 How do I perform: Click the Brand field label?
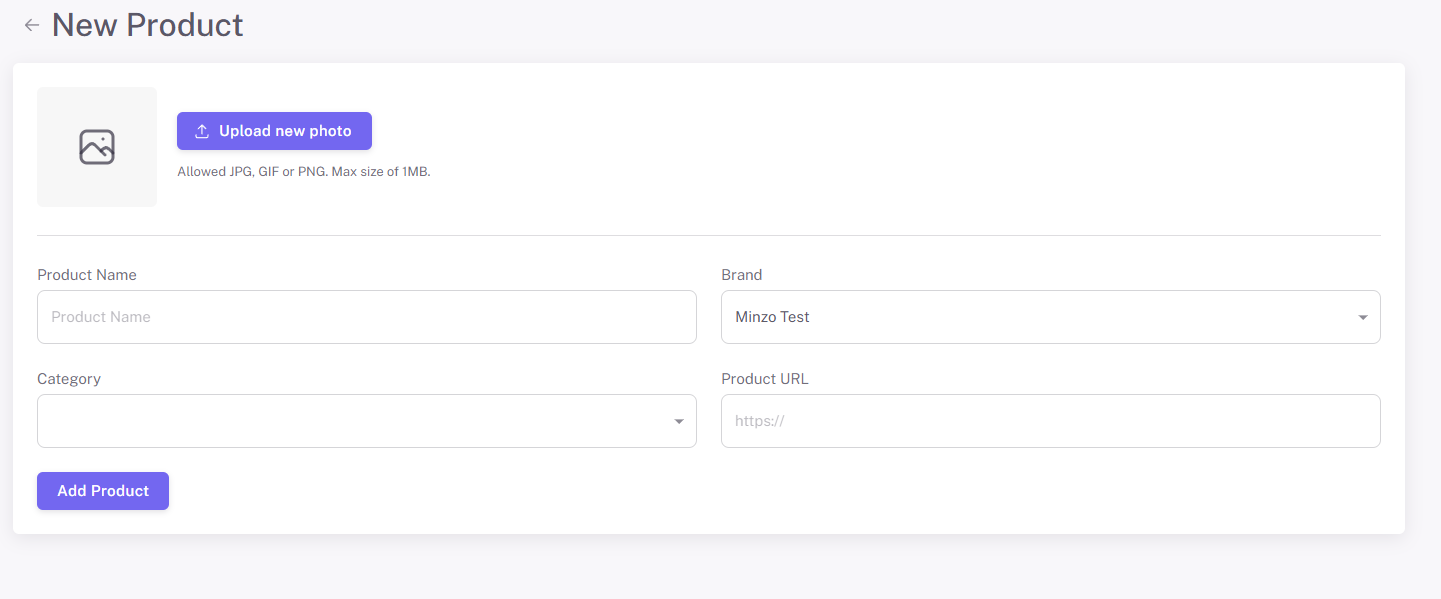coord(741,275)
